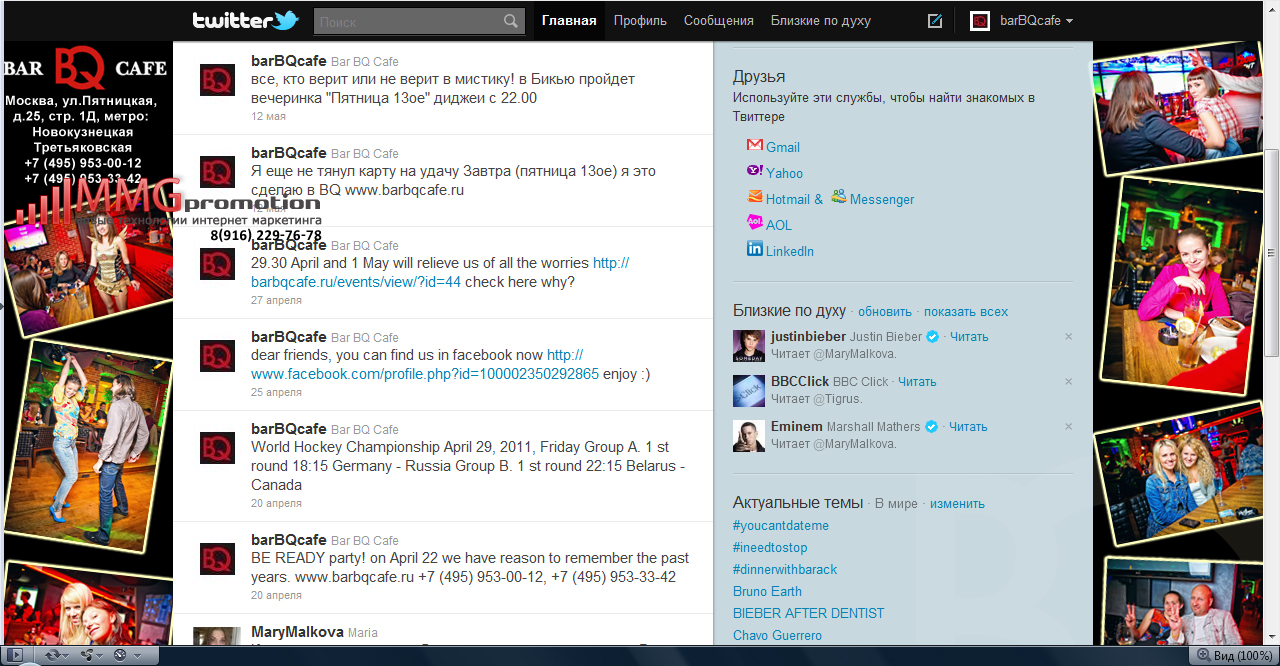Click the обновить link

pyautogui.click(x=885, y=312)
